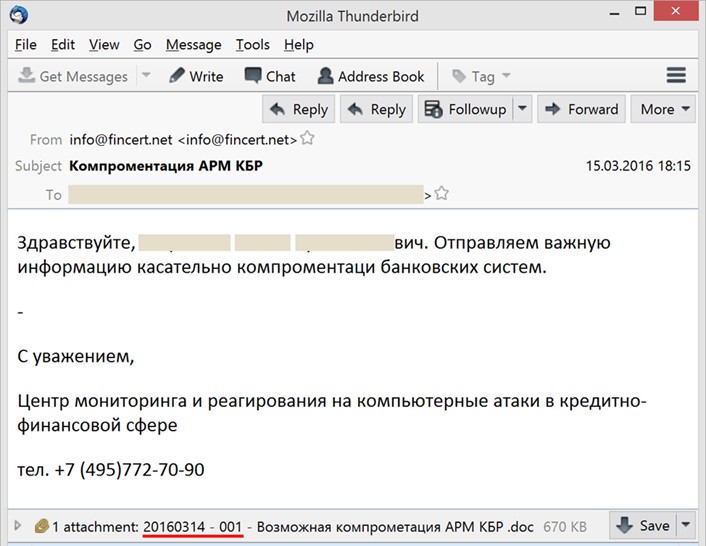Open the File menu
Image resolution: width=706 pixels, height=546 pixels.
(26, 45)
